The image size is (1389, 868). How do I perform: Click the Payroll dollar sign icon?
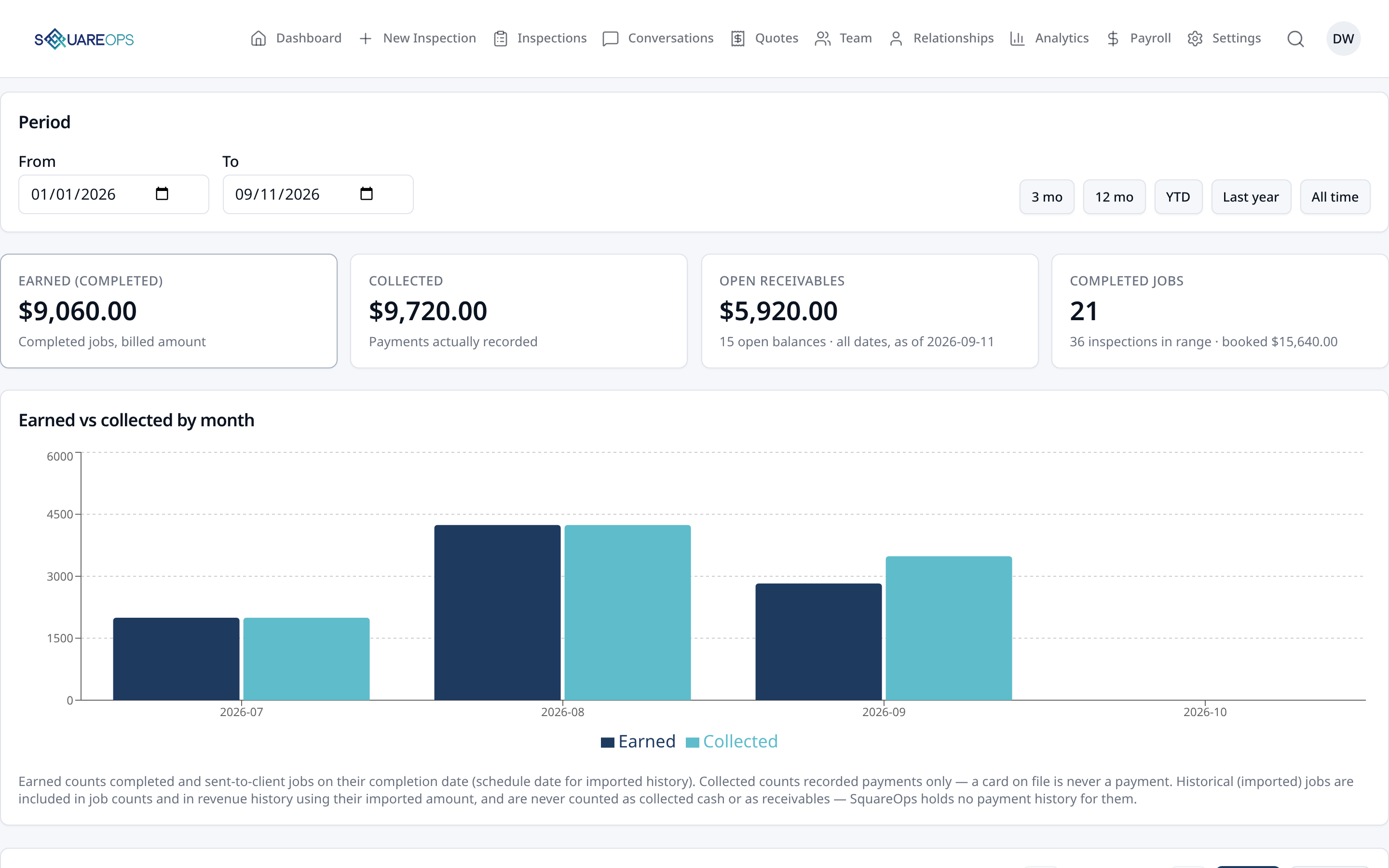1113,39
